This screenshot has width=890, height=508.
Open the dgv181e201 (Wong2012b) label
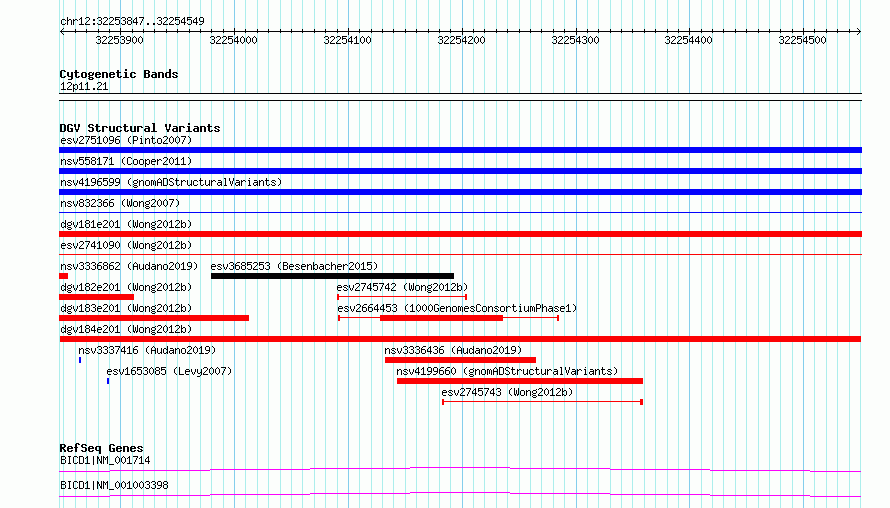pos(126,224)
